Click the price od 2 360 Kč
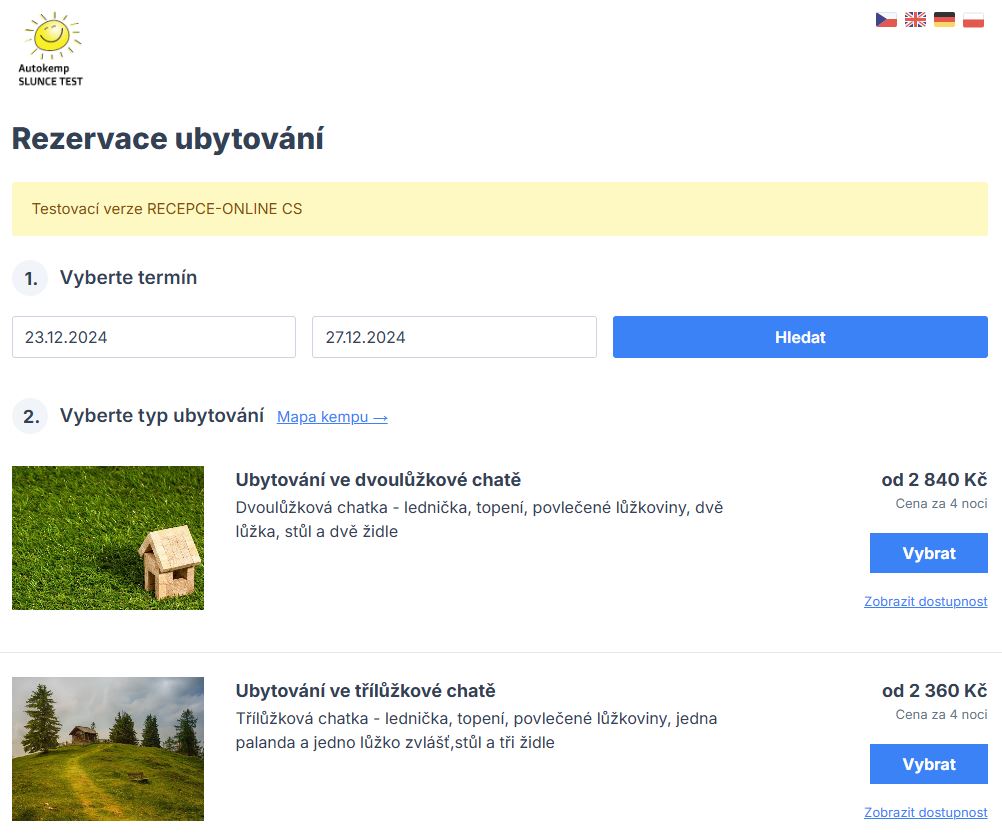Viewport: 1002px width, 836px height. (934, 690)
